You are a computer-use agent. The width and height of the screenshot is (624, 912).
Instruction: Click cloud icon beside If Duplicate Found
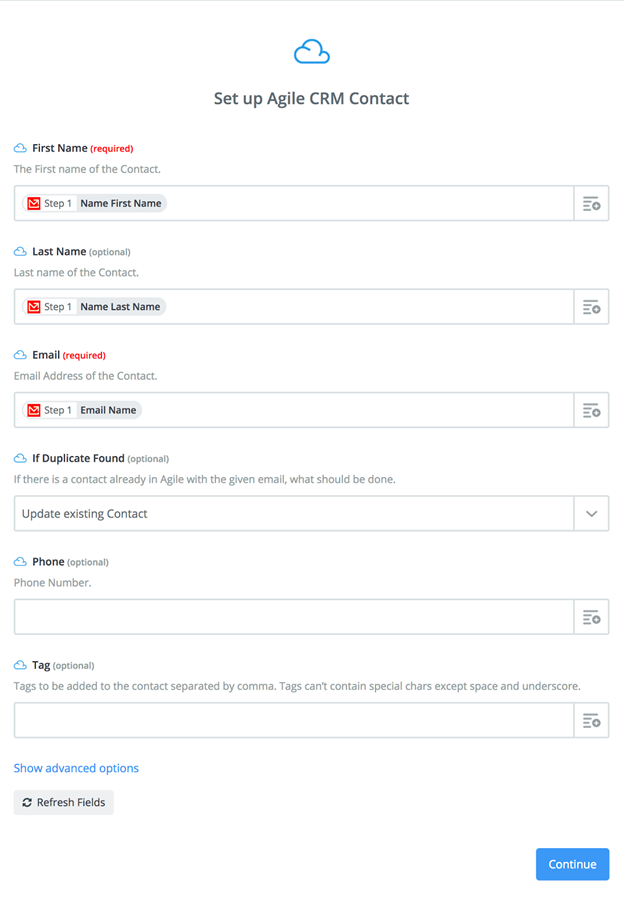pos(20,458)
